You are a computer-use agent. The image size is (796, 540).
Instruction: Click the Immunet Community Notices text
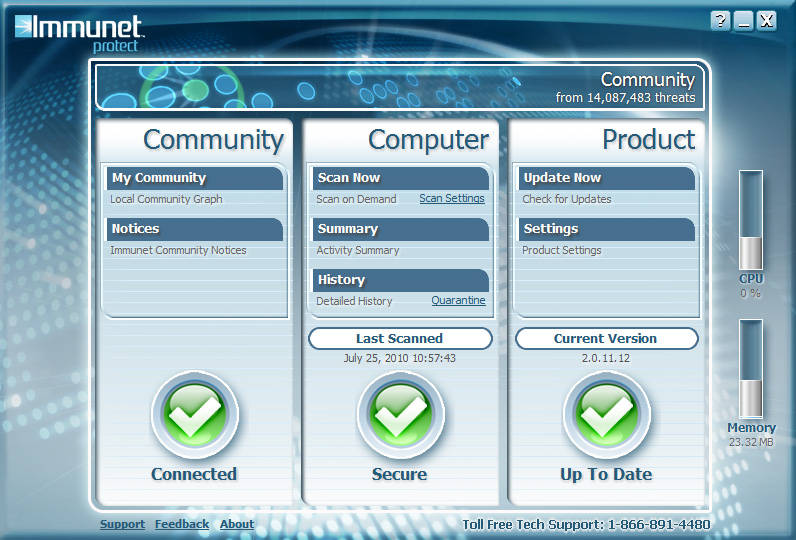pyautogui.click(x=178, y=250)
